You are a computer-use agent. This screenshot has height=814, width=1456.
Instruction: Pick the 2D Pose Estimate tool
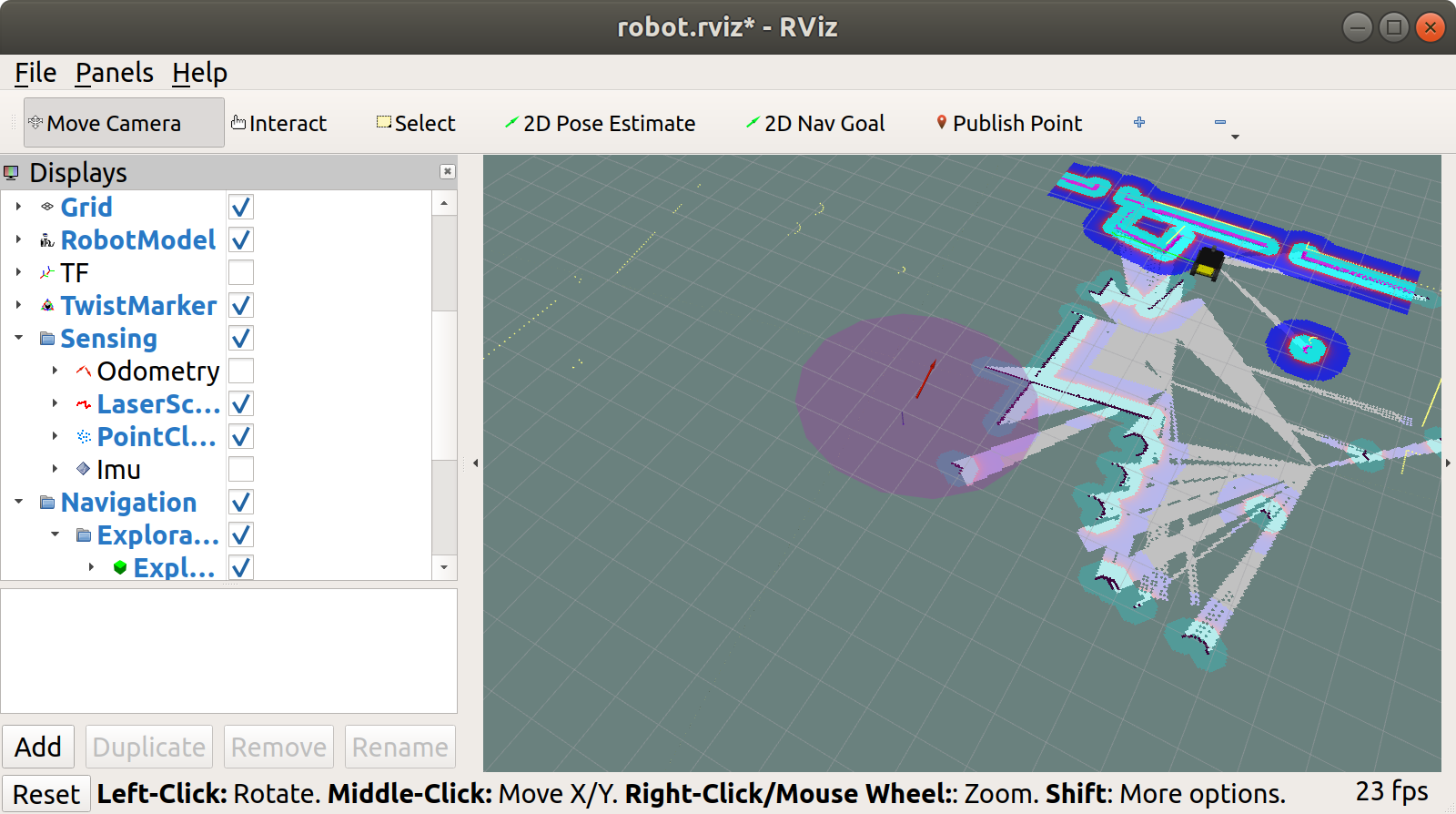[600, 123]
